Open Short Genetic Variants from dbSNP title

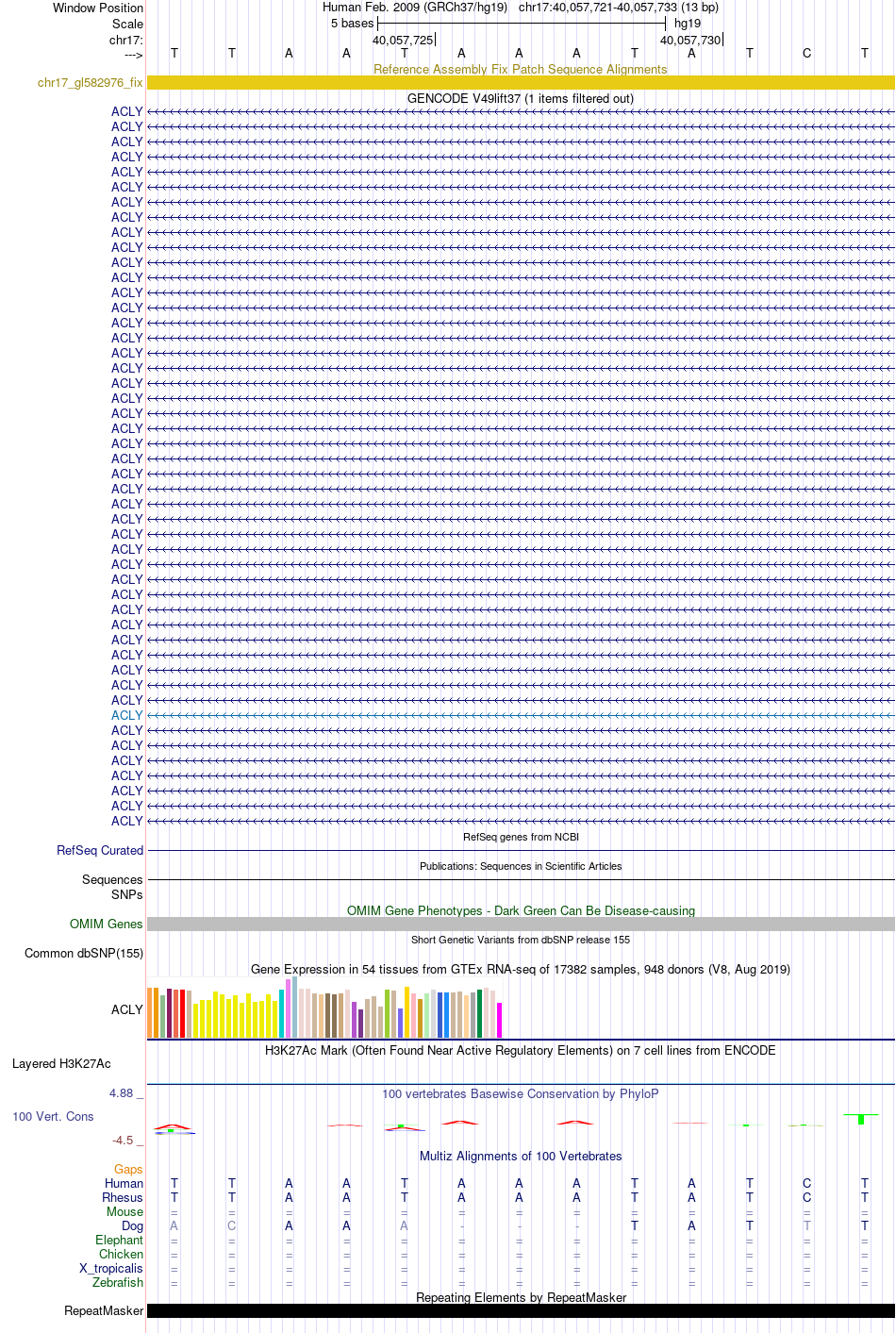click(521, 940)
